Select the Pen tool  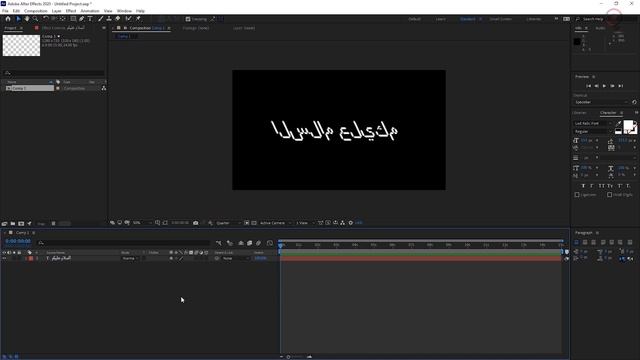click(82, 19)
